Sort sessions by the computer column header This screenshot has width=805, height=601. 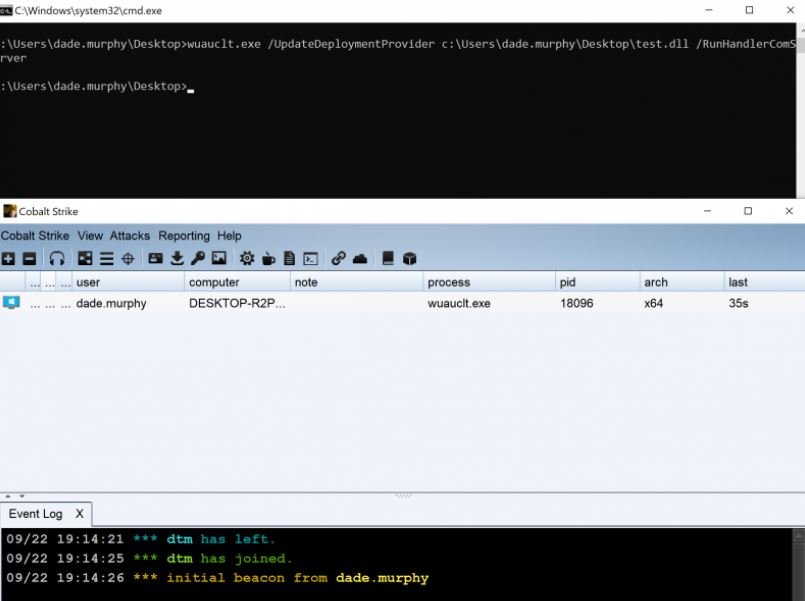coord(238,282)
